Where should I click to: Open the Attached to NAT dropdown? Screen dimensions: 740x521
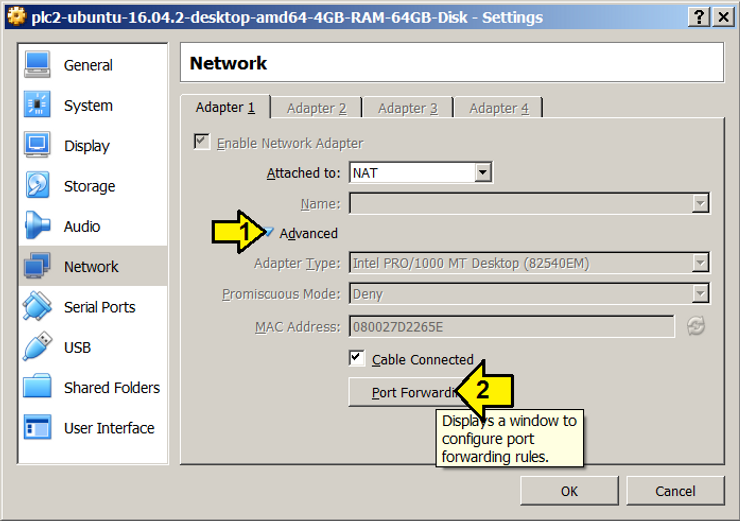coord(483,172)
